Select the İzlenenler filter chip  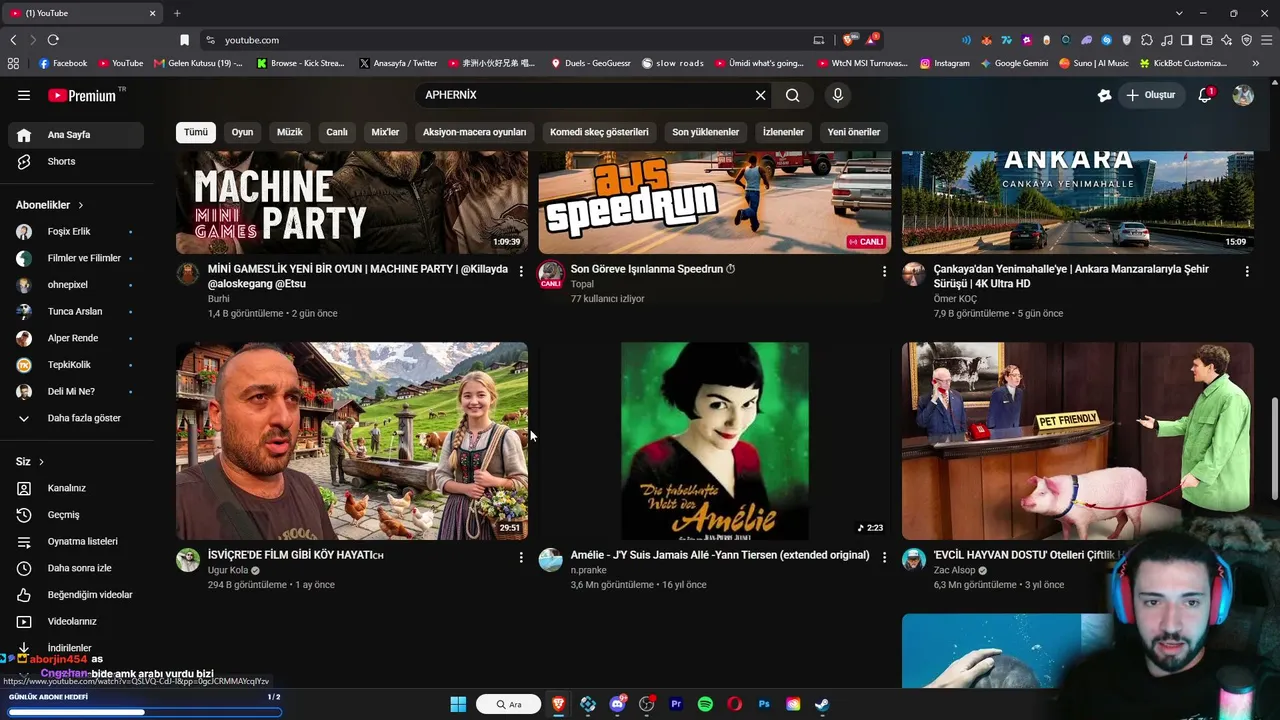click(783, 132)
